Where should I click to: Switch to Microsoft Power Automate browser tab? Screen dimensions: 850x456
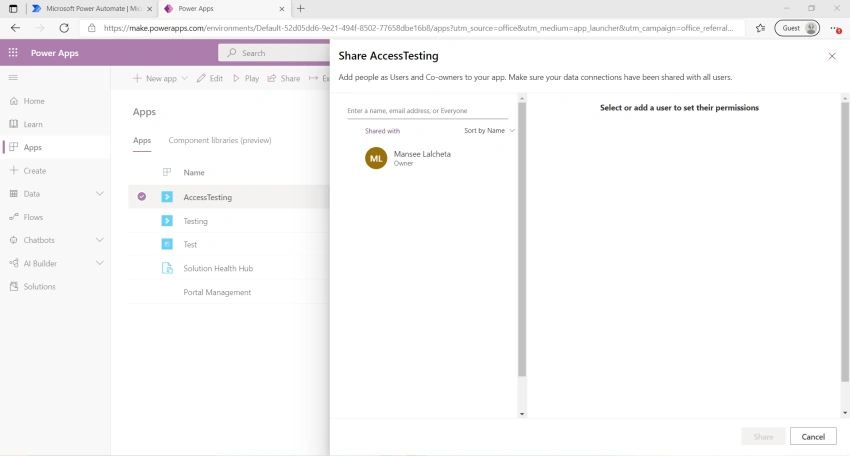pos(91,9)
